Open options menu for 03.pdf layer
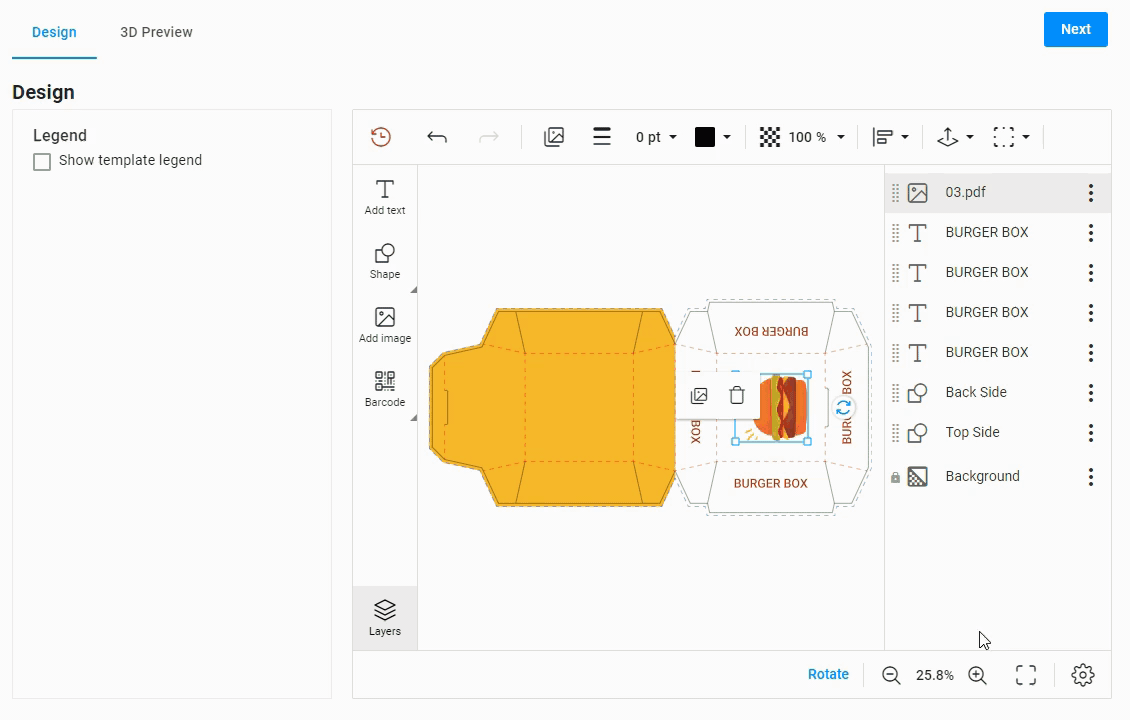The image size is (1130, 720). point(1091,192)
